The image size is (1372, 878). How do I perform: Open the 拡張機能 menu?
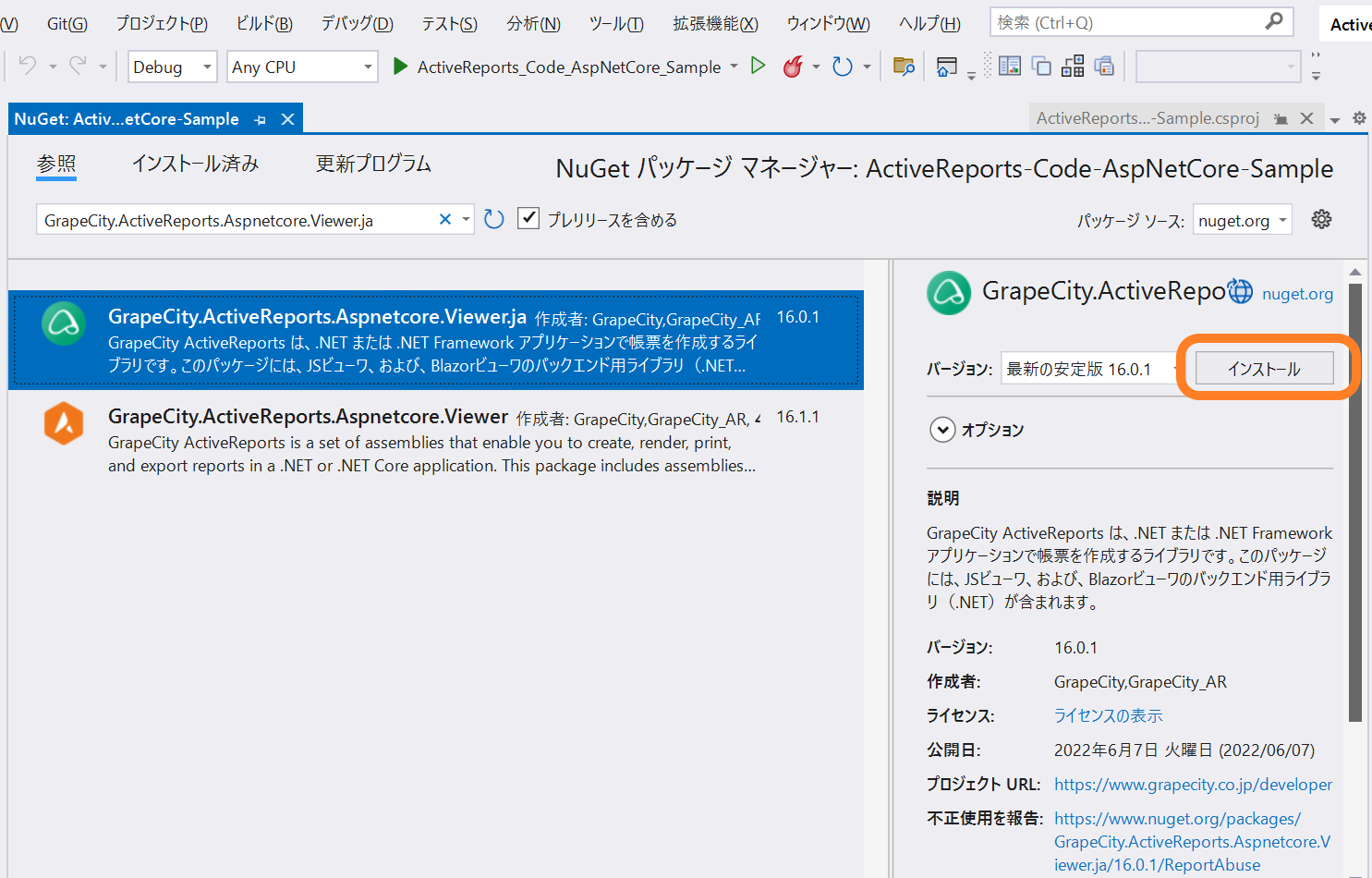716,23
